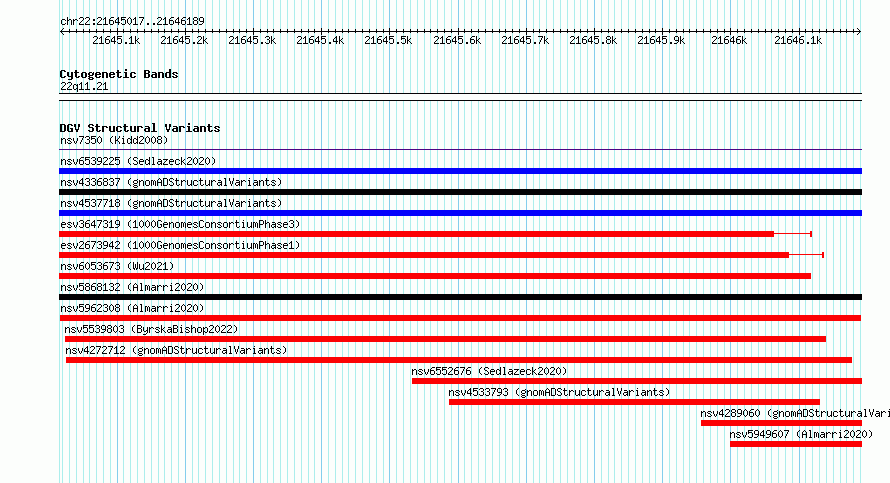Image resolution: width=890 pixels, height=483 pixels.
Task: Click the red bar of nsv4289060
Action: click(x=781, y=423)
